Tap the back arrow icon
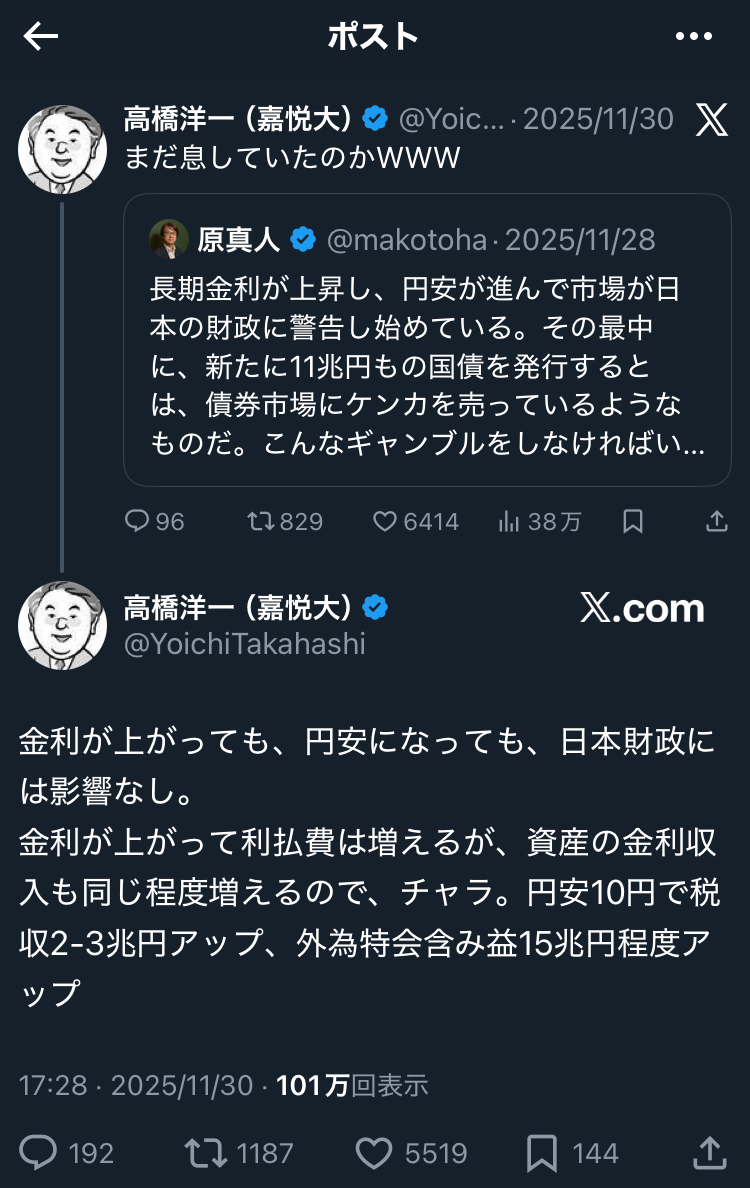The width and height of the screenshot is (750, 1188). tap(41, 37)
